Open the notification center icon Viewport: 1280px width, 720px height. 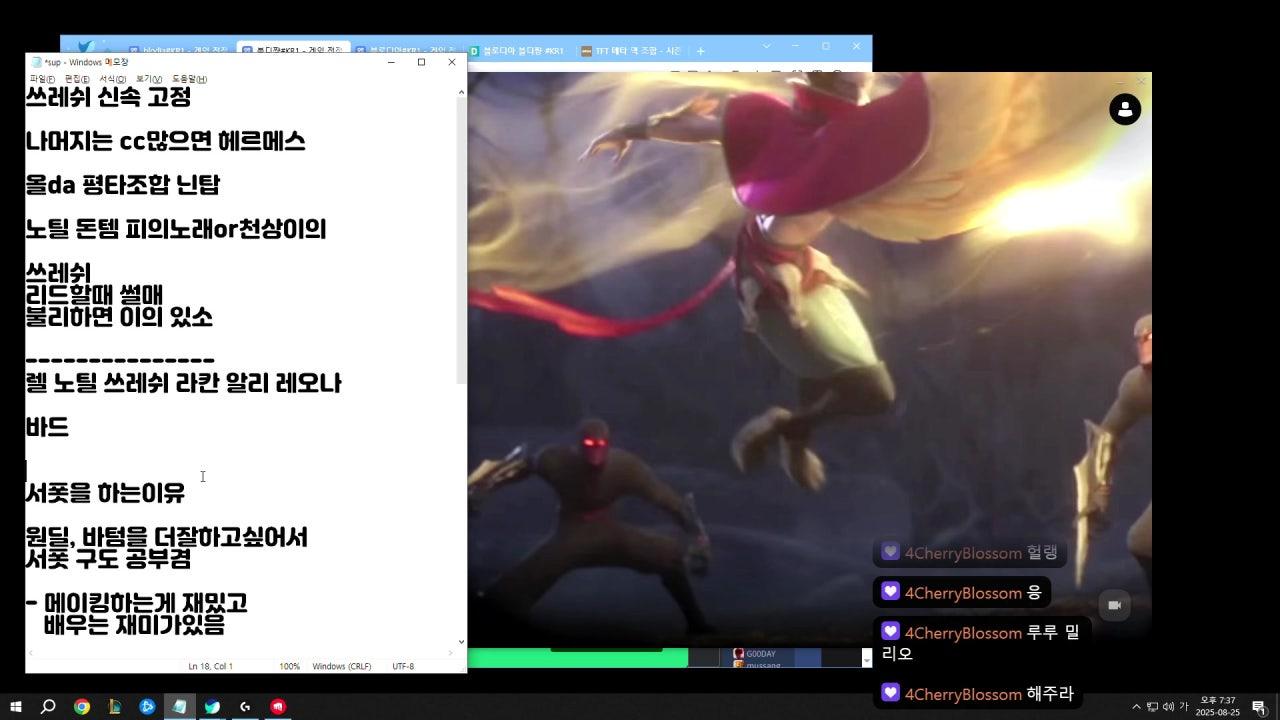point(1258,707)
